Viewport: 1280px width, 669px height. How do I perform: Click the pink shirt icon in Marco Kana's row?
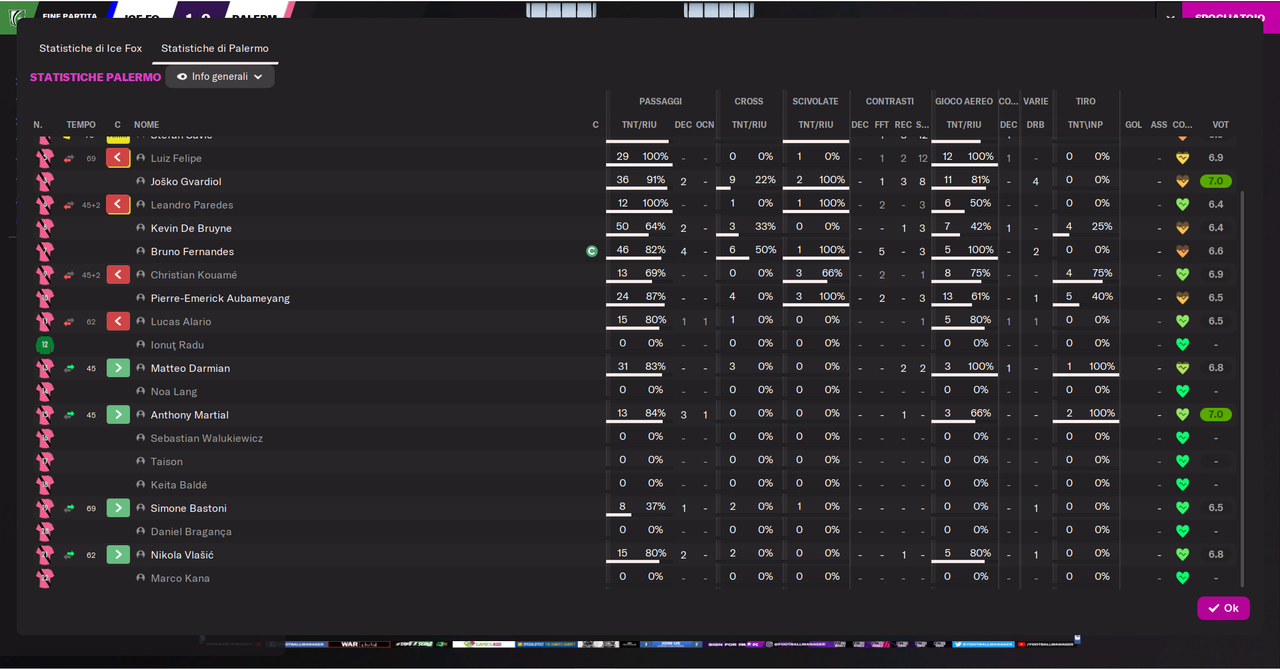[44, 578]
